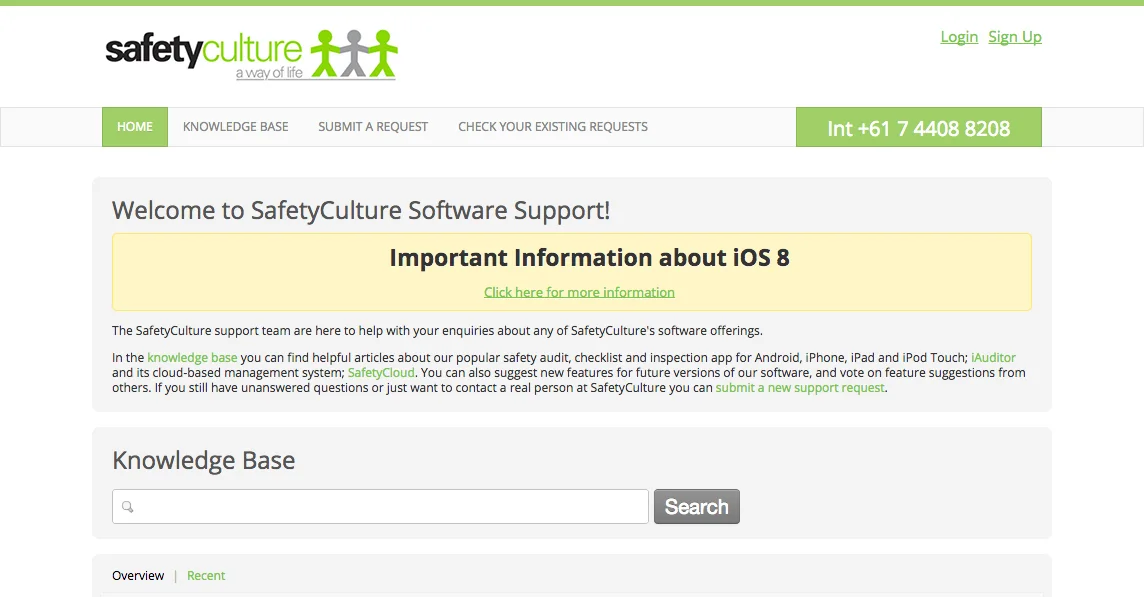1144x597 pixels.
Task: Open the KNOWLEDGE BASE menu item
Action: (236, 127)
